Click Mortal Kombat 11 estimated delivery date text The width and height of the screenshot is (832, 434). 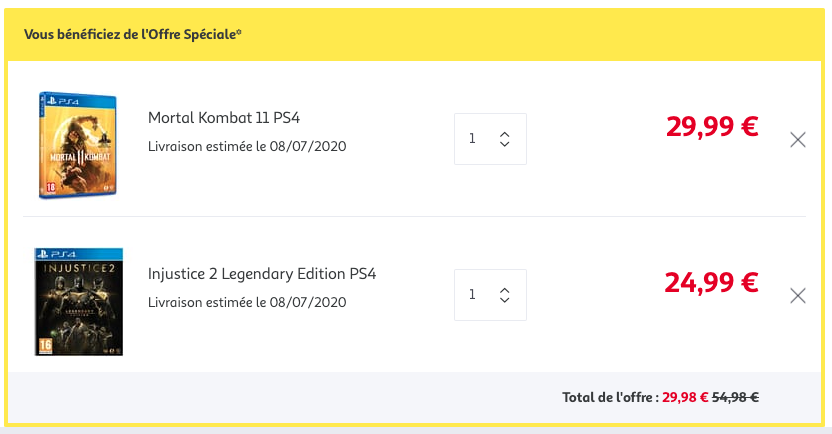click(247, 146)
